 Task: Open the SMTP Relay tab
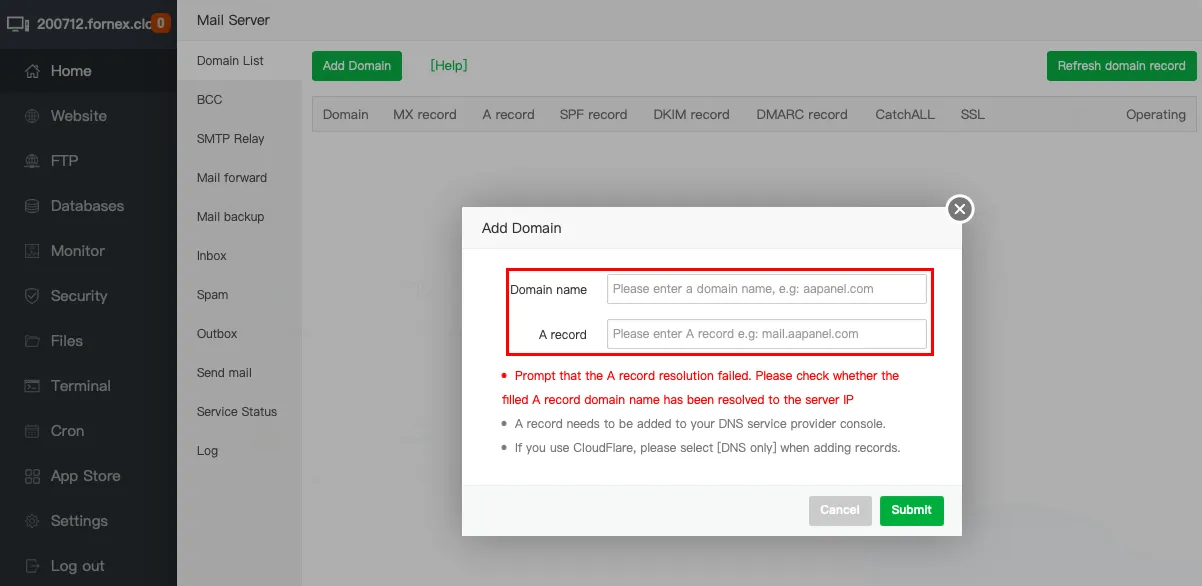[x=230, y=139]
